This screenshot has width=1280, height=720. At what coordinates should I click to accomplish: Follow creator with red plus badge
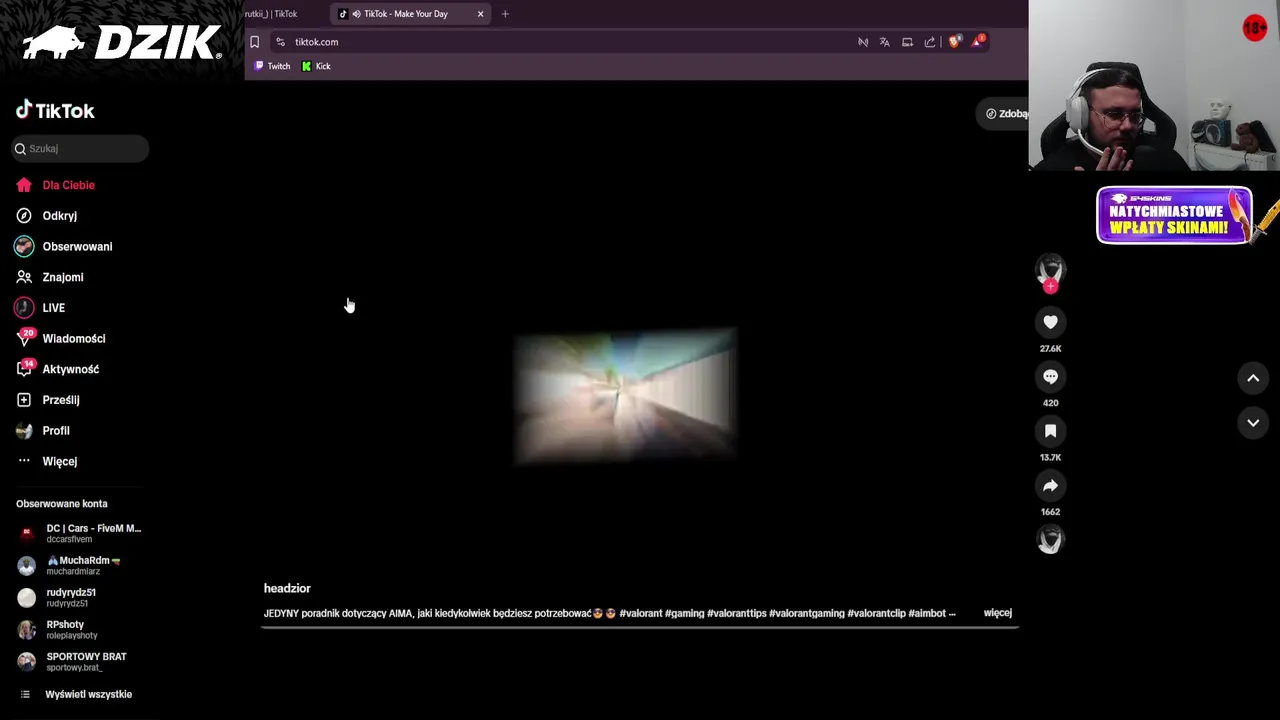[x=1050, y=287]
